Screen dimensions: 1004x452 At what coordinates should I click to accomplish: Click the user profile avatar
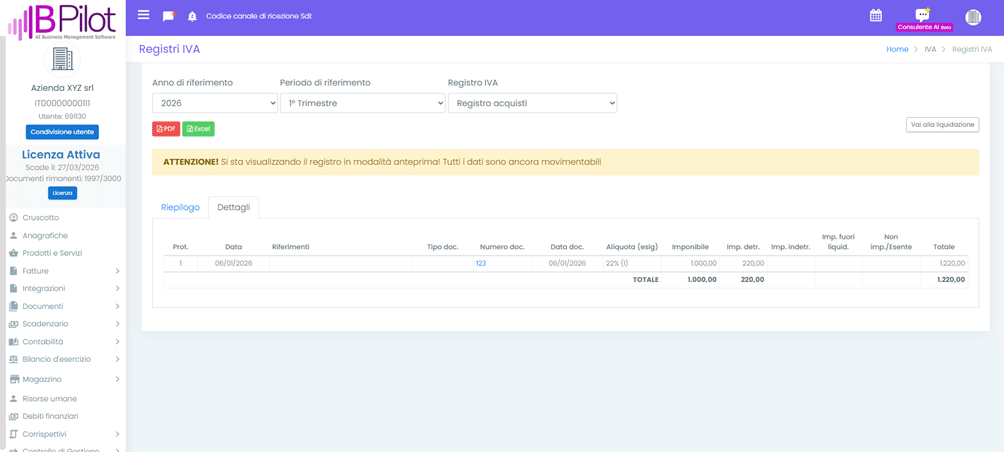(x=973, y=17)
